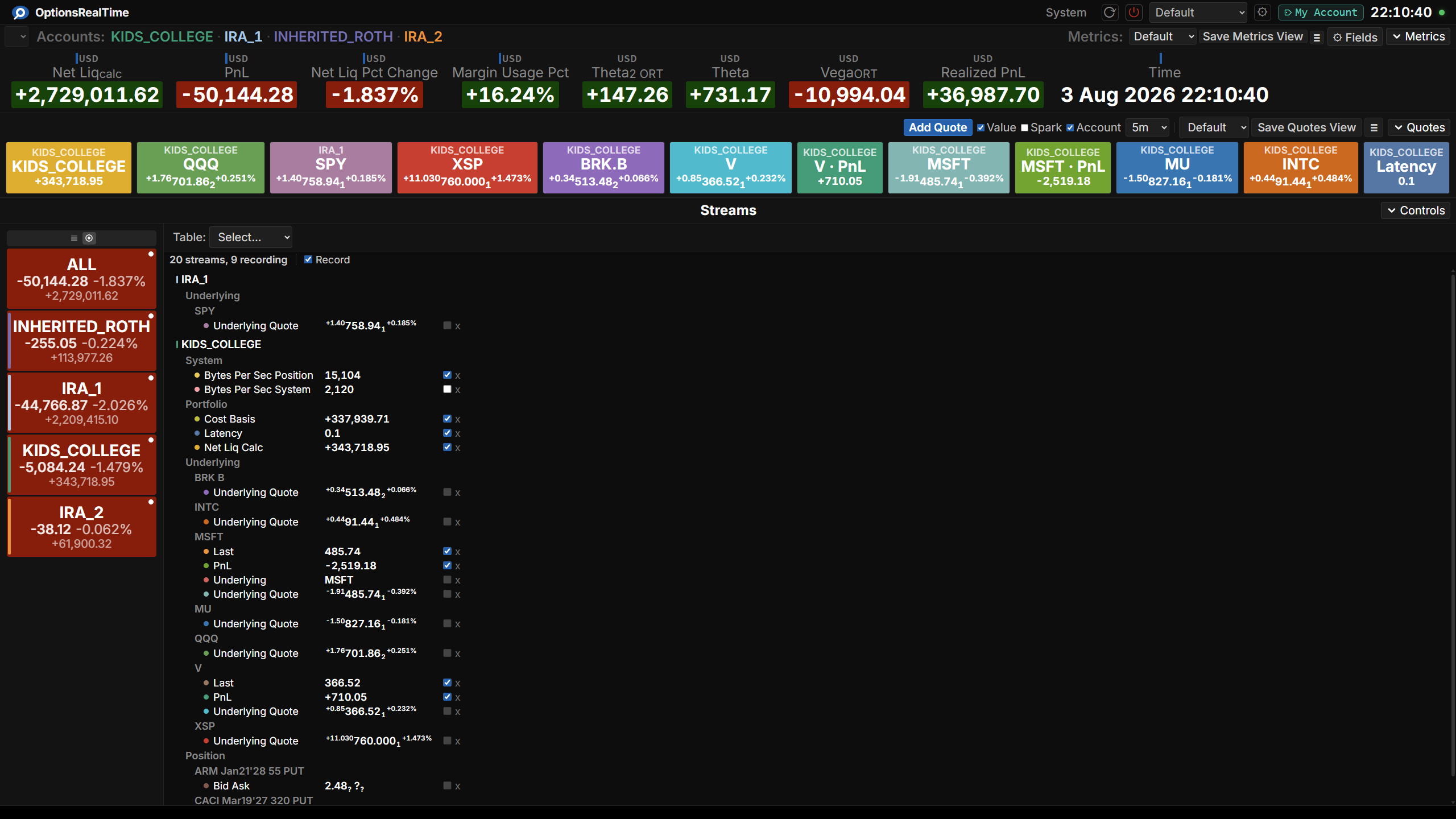
Task: Remove SPY Underlying Quote stream with x
Action: [458, 326]
